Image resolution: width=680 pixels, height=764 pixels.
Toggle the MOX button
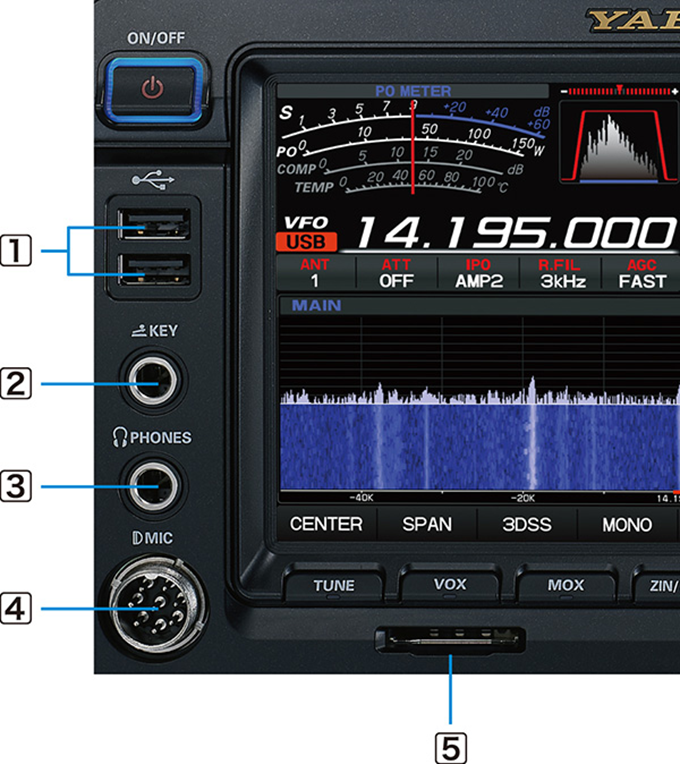566,584
